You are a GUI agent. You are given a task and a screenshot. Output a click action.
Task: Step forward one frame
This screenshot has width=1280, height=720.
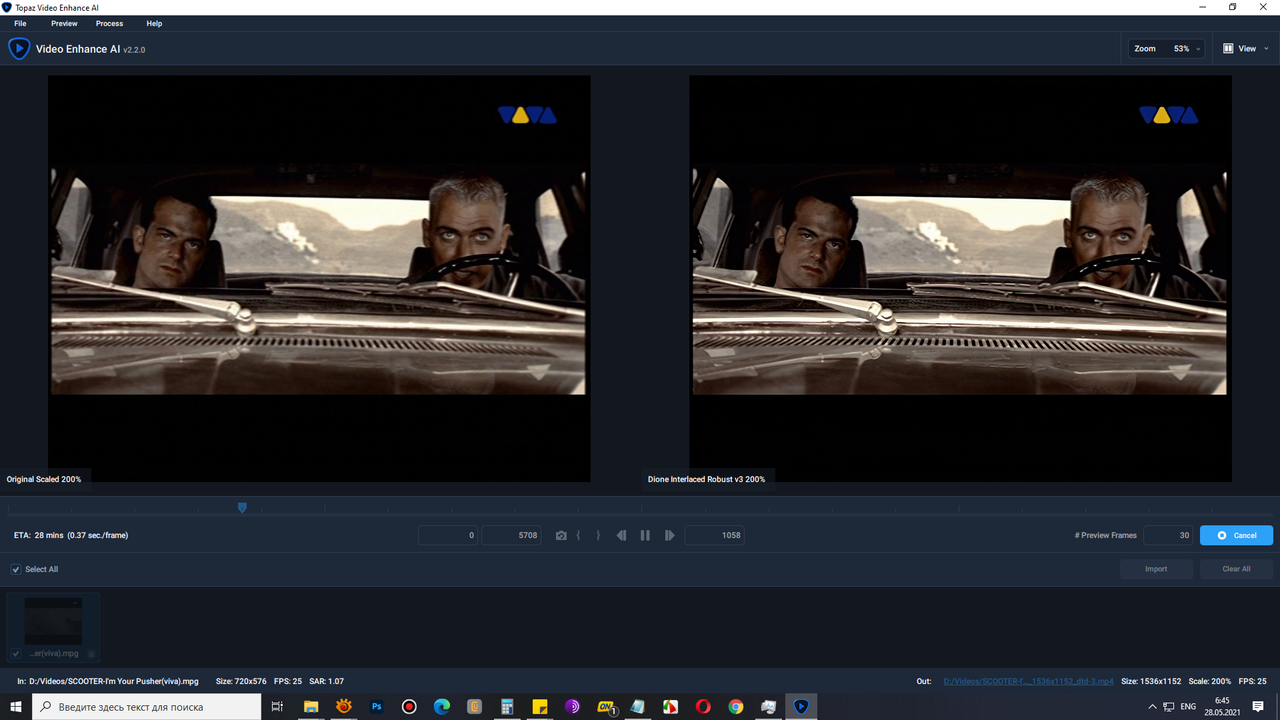point(670,536)
